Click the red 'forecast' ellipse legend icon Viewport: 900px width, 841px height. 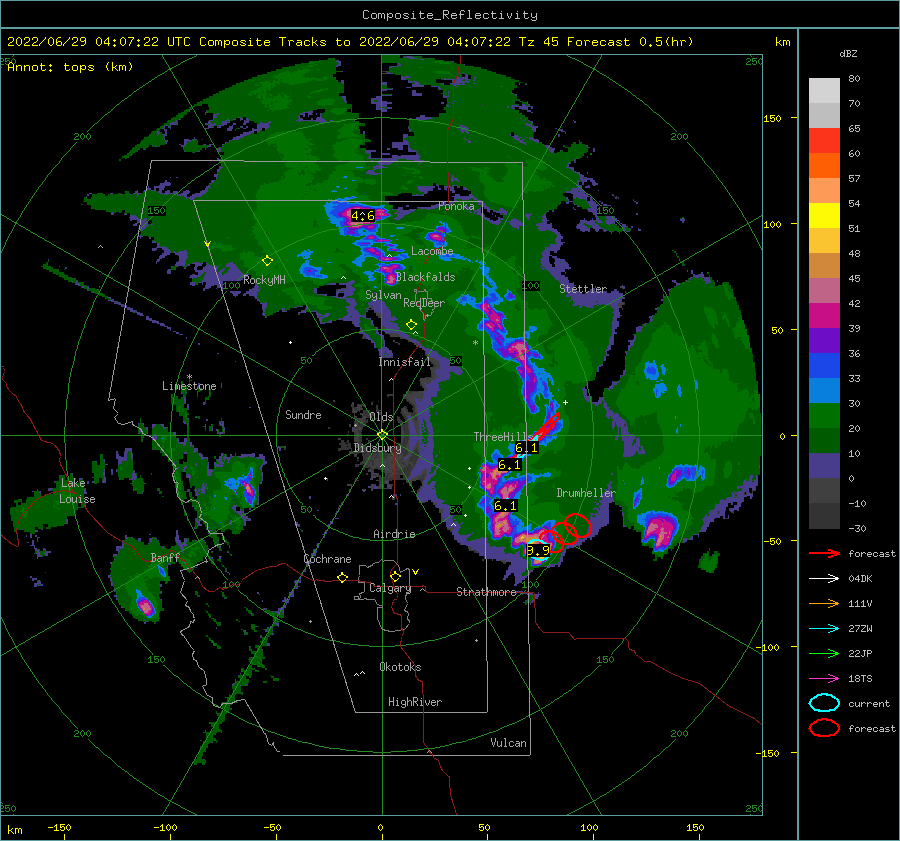(824, 728)
